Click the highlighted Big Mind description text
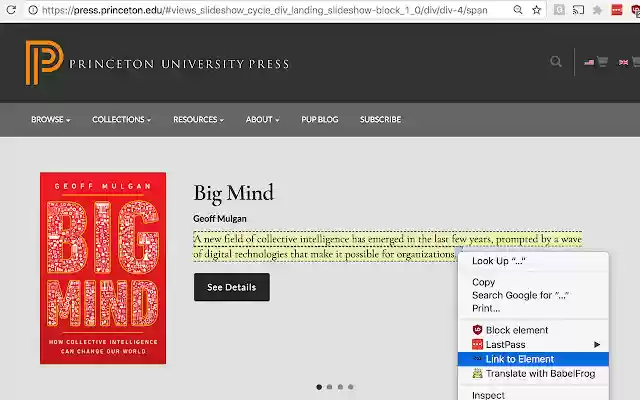The height and width of the screenshot is (400, 640). coord(387,246)
